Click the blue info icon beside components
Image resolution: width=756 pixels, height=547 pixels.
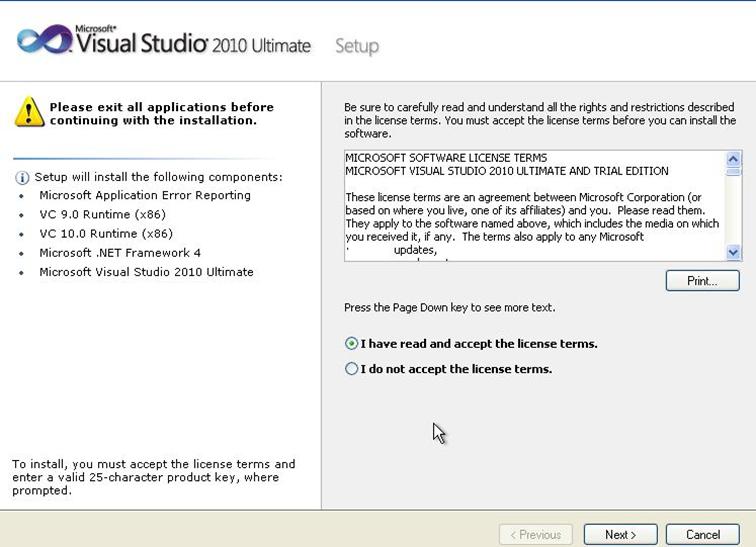point(22,178)
